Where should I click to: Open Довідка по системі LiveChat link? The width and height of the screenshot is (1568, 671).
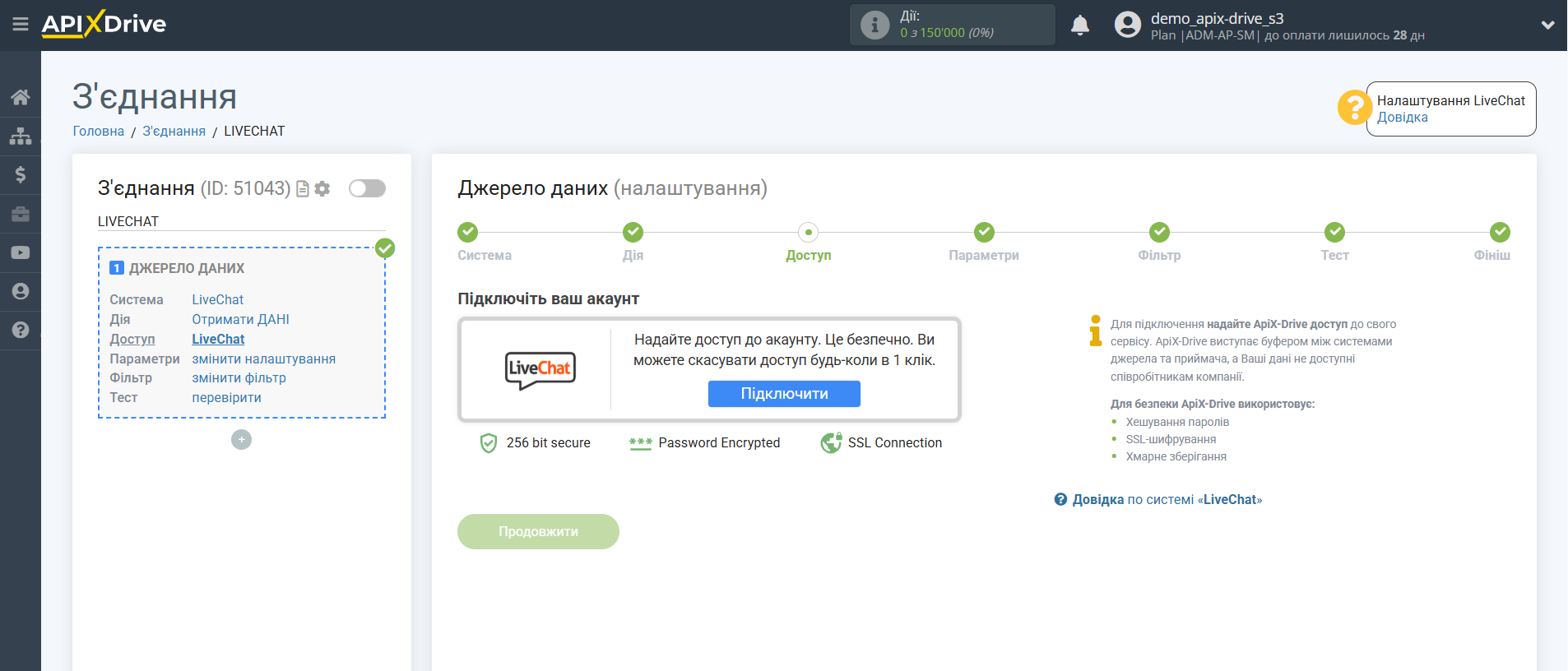click(1158, 499)
